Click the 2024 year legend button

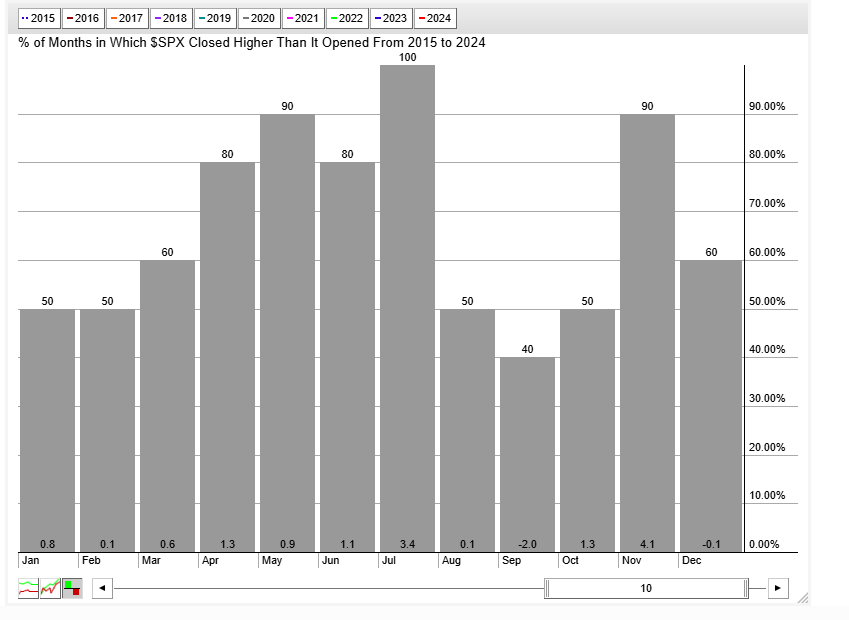pyautogui.click(x=434, y=18)
